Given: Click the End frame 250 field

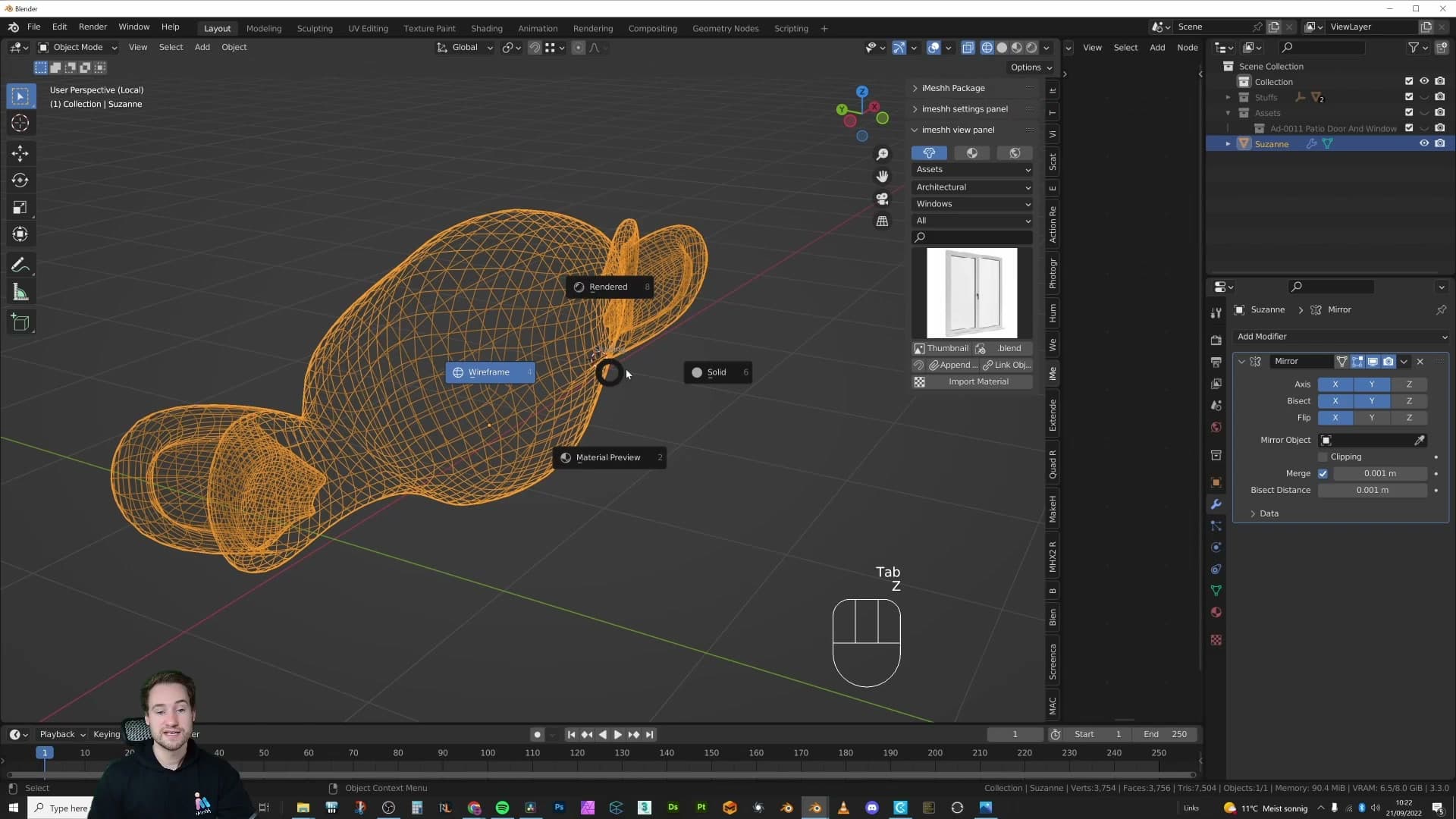Looking at the screenshot, I should (1165, 735).
